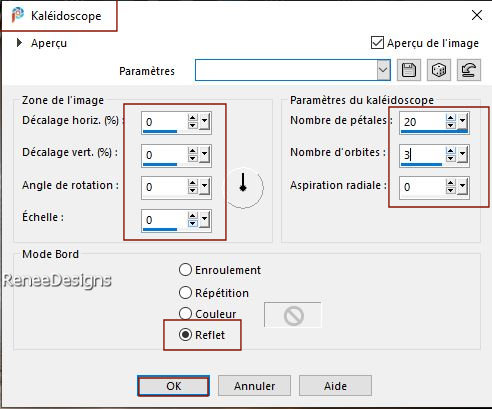Viewport: 492px width, 409px height.
Task: Open Aspiration radiale slider dropdown arrow
Action: pyautogui.click(x=462, y=187)
